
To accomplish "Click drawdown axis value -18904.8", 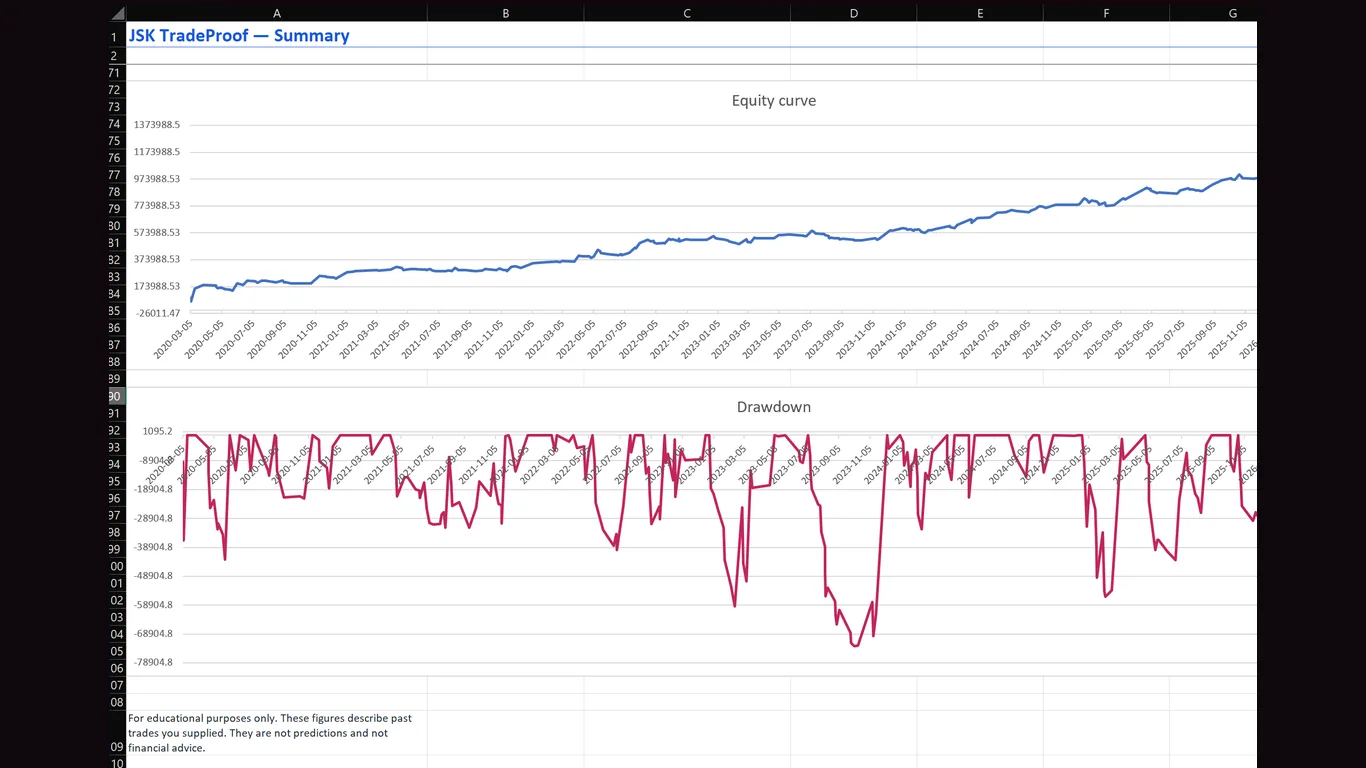I will [154, 489].
